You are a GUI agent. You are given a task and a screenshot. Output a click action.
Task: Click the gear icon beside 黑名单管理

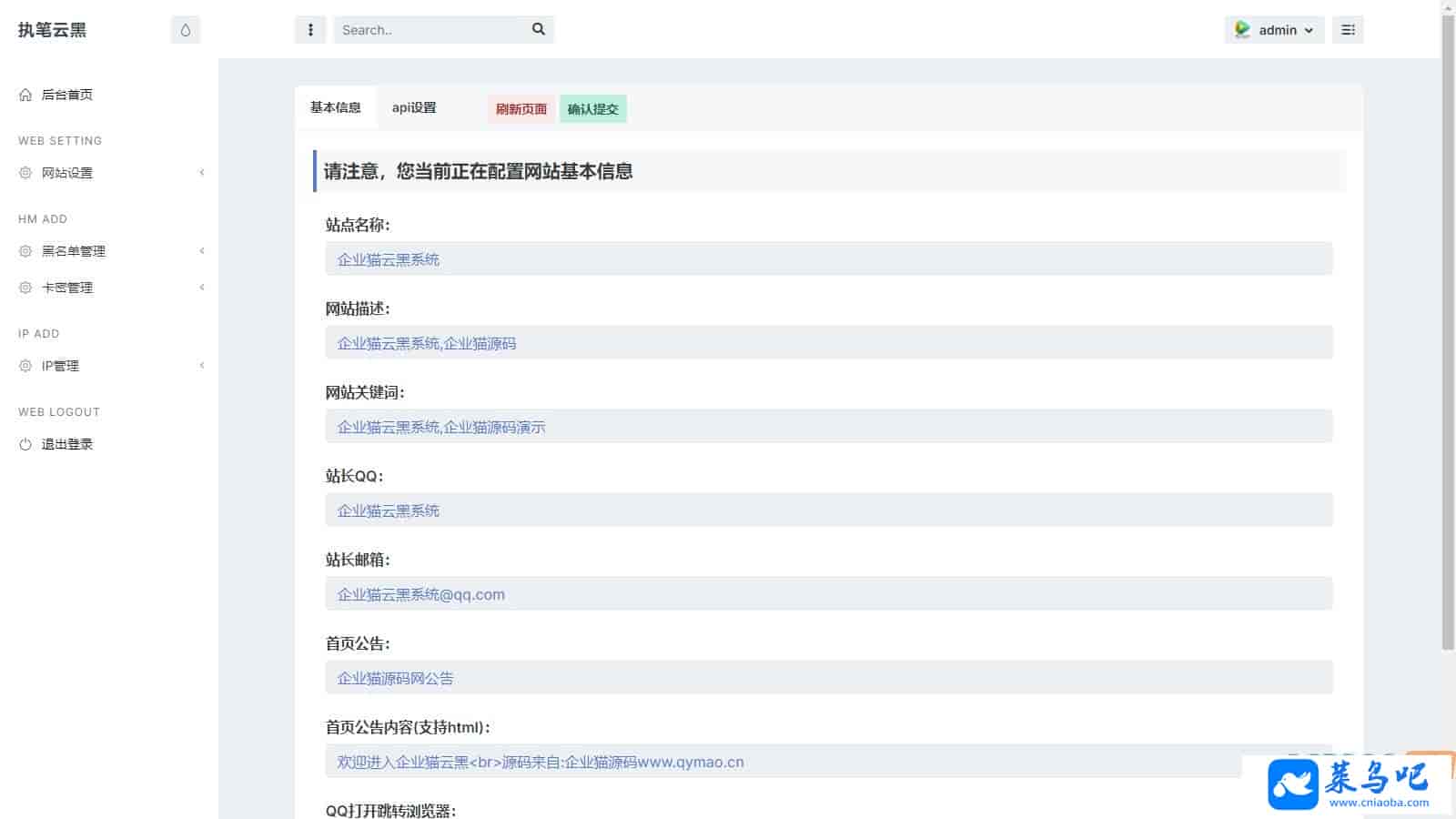point(25,251)
